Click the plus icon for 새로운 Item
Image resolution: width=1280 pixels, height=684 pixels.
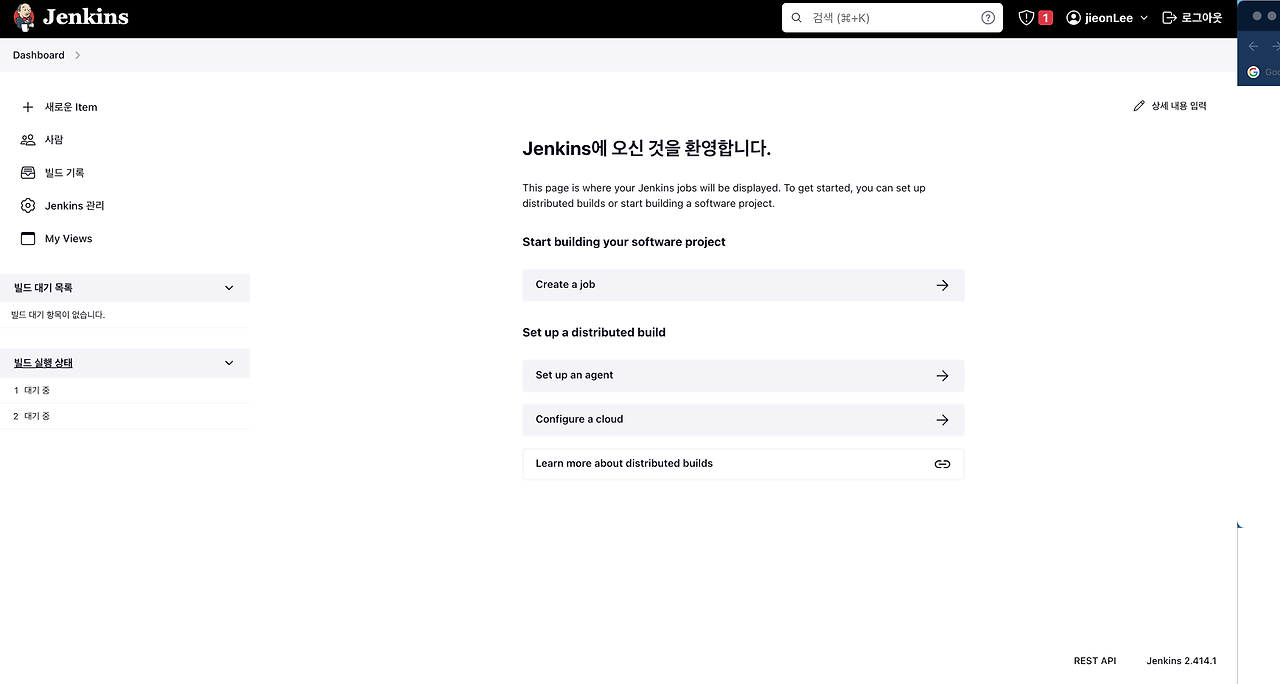[28, 107]
